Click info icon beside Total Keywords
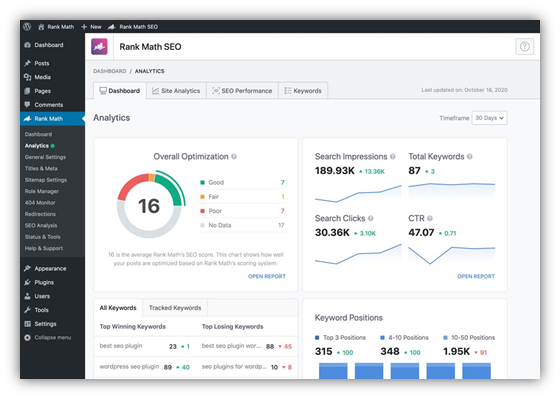The width and height of the screenshot is (560, 398). tap(470, 156)
